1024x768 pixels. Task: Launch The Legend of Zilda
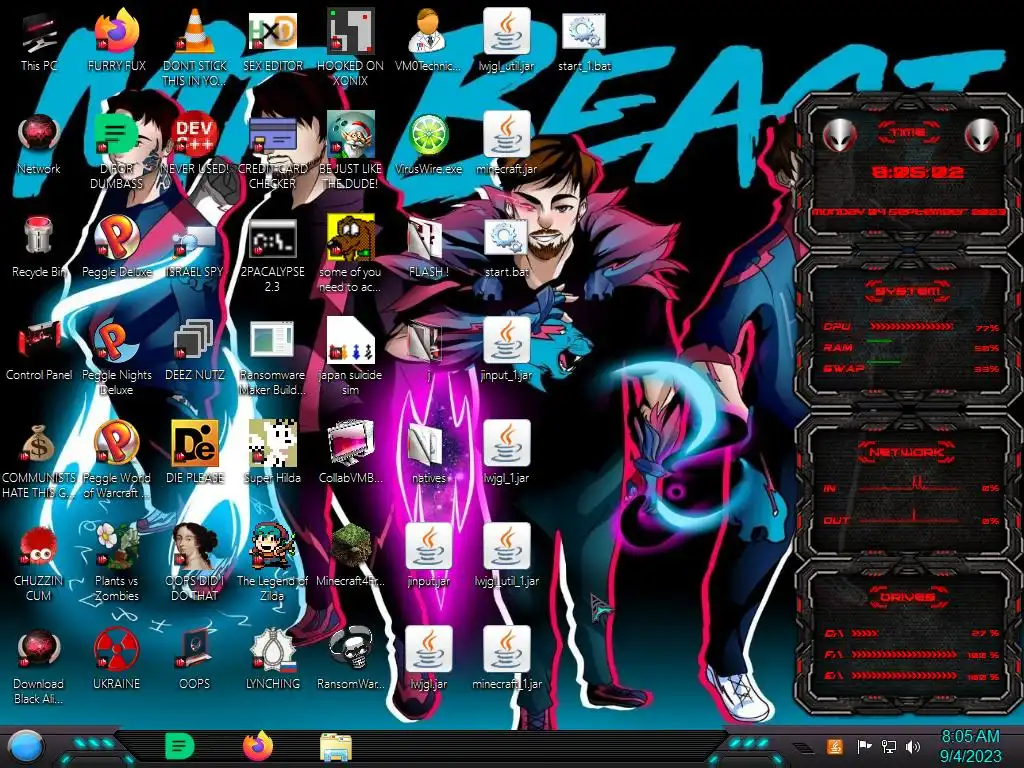coord(272,563)
